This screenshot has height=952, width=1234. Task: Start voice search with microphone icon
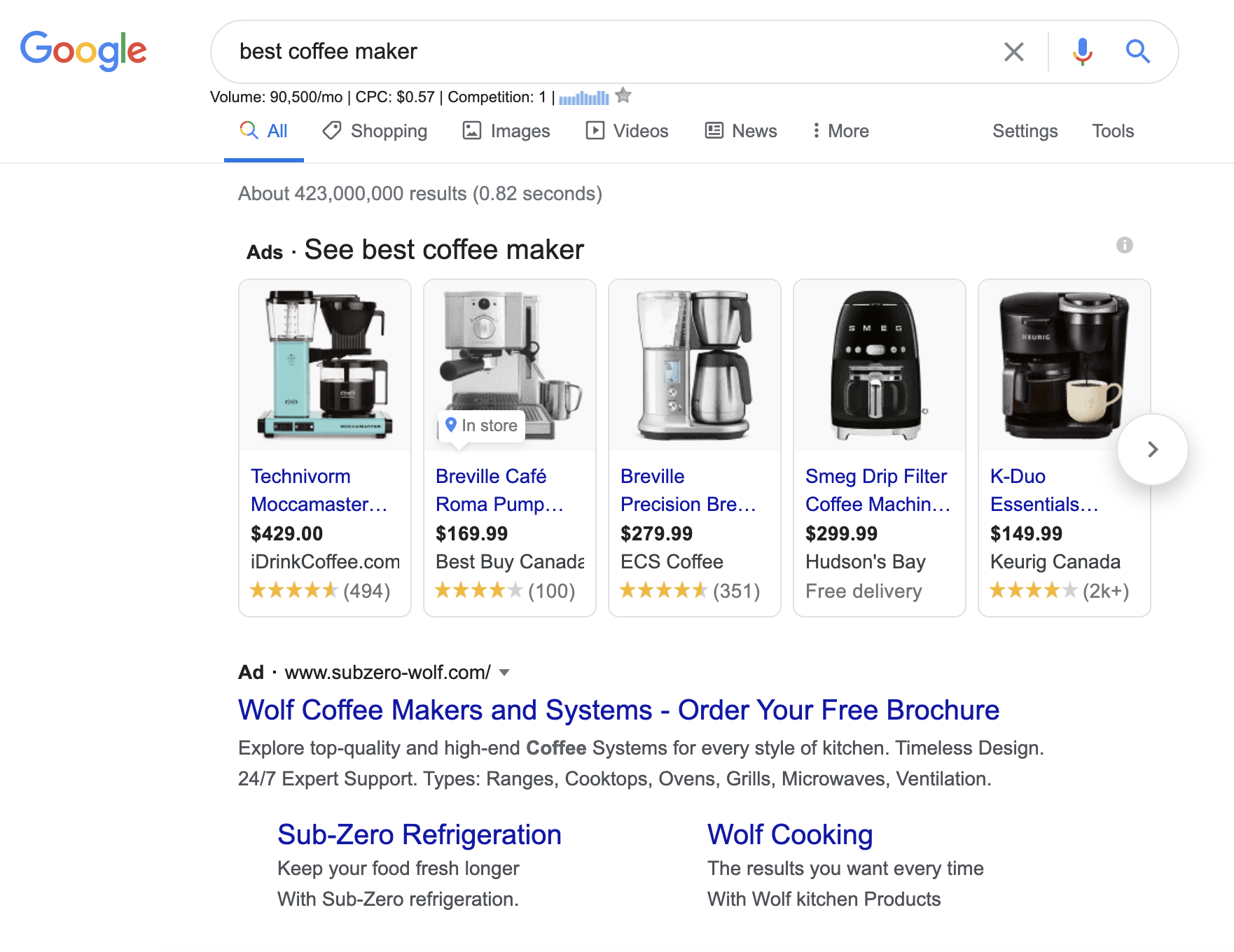click(1082, 52)
